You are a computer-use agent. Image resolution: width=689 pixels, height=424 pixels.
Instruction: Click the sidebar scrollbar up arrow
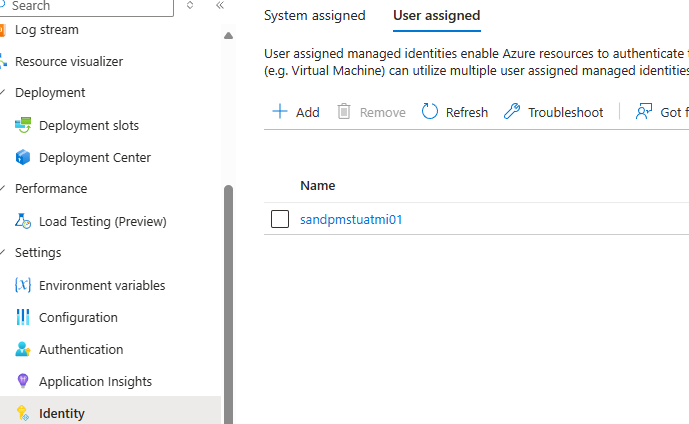(x=228, y=36)
